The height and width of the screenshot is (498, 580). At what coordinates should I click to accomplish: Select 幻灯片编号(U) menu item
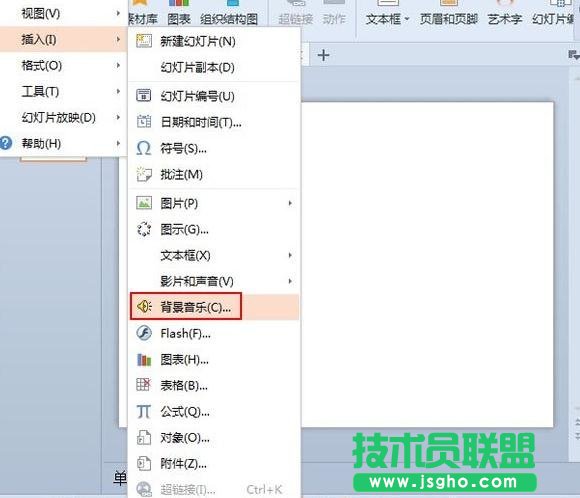click(x=214, y=96)
